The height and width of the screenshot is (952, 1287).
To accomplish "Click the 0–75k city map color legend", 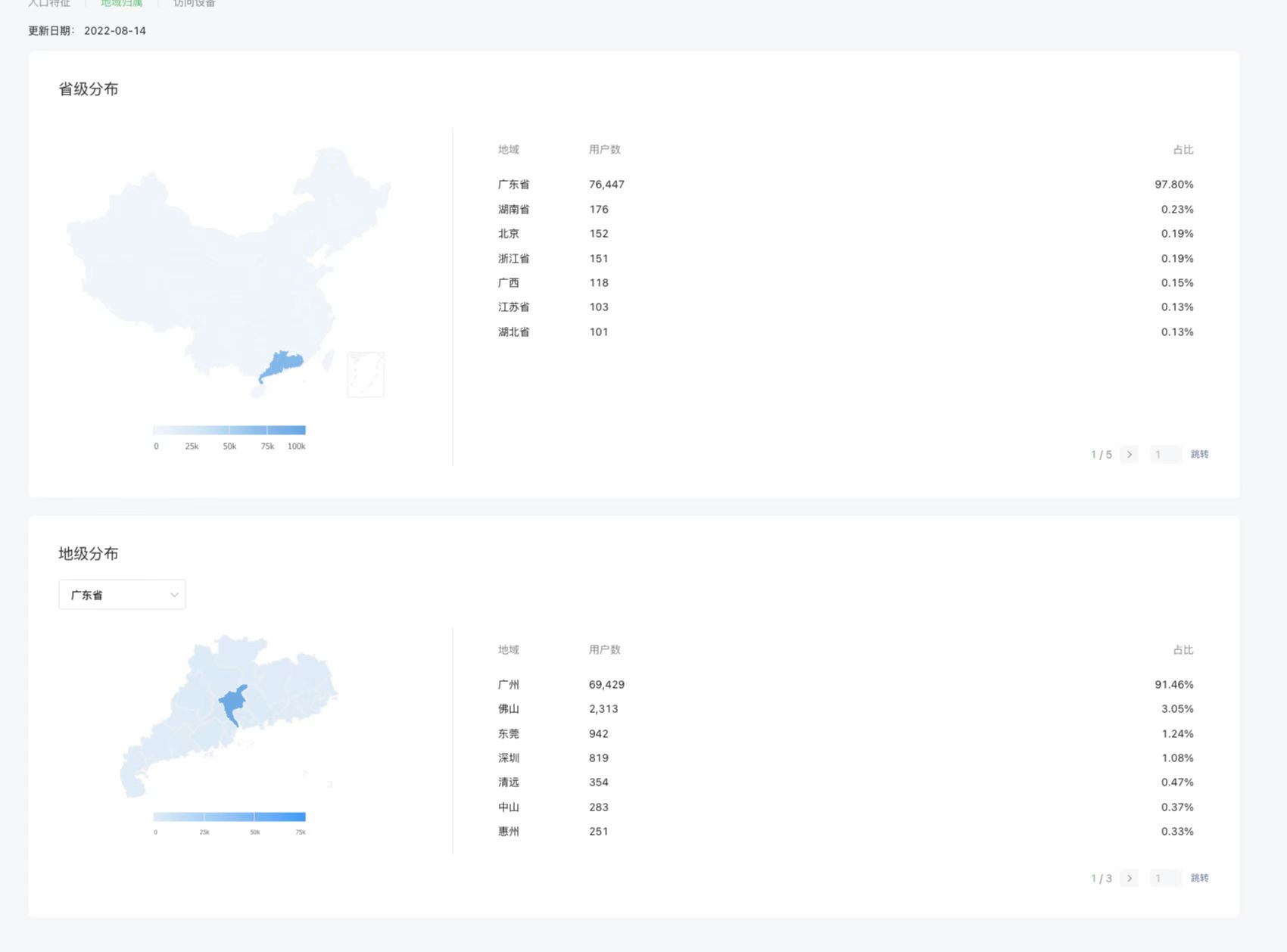I will tap(229, 817).
